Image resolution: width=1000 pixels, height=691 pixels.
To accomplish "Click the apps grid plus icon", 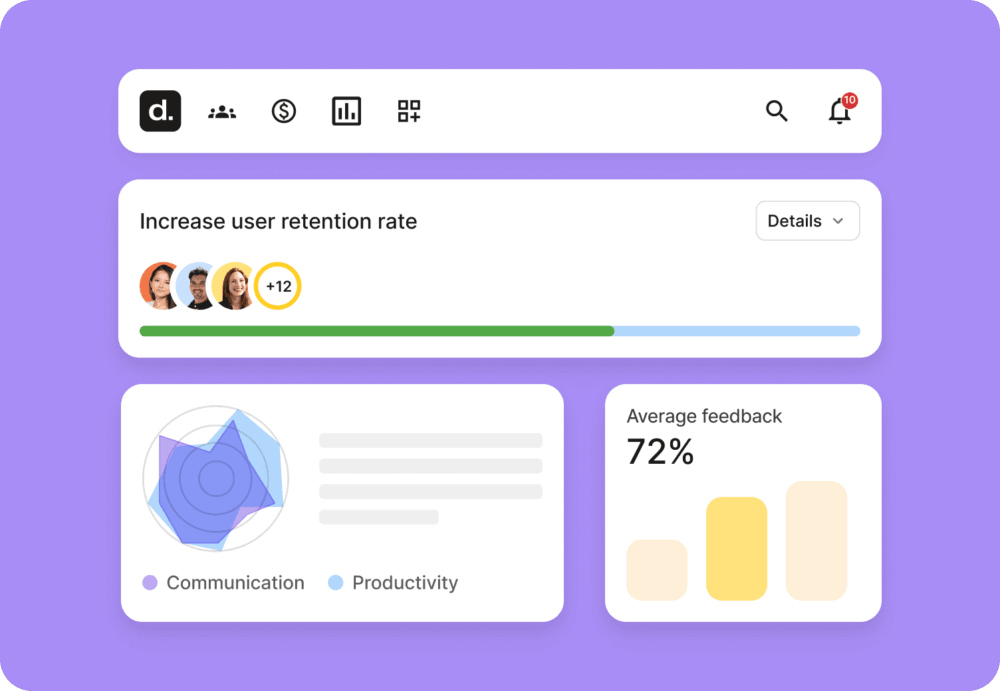I will click(409, 112).
